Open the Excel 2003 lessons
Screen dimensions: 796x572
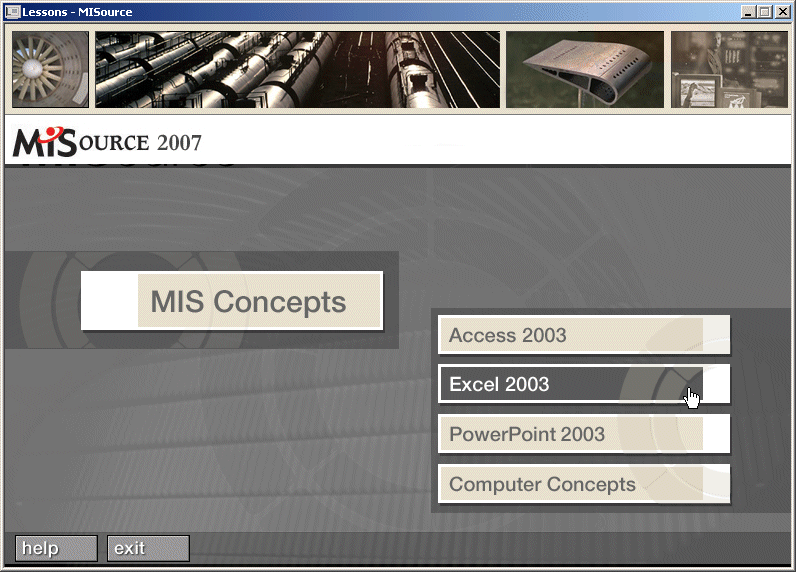[x=584, y=384]
